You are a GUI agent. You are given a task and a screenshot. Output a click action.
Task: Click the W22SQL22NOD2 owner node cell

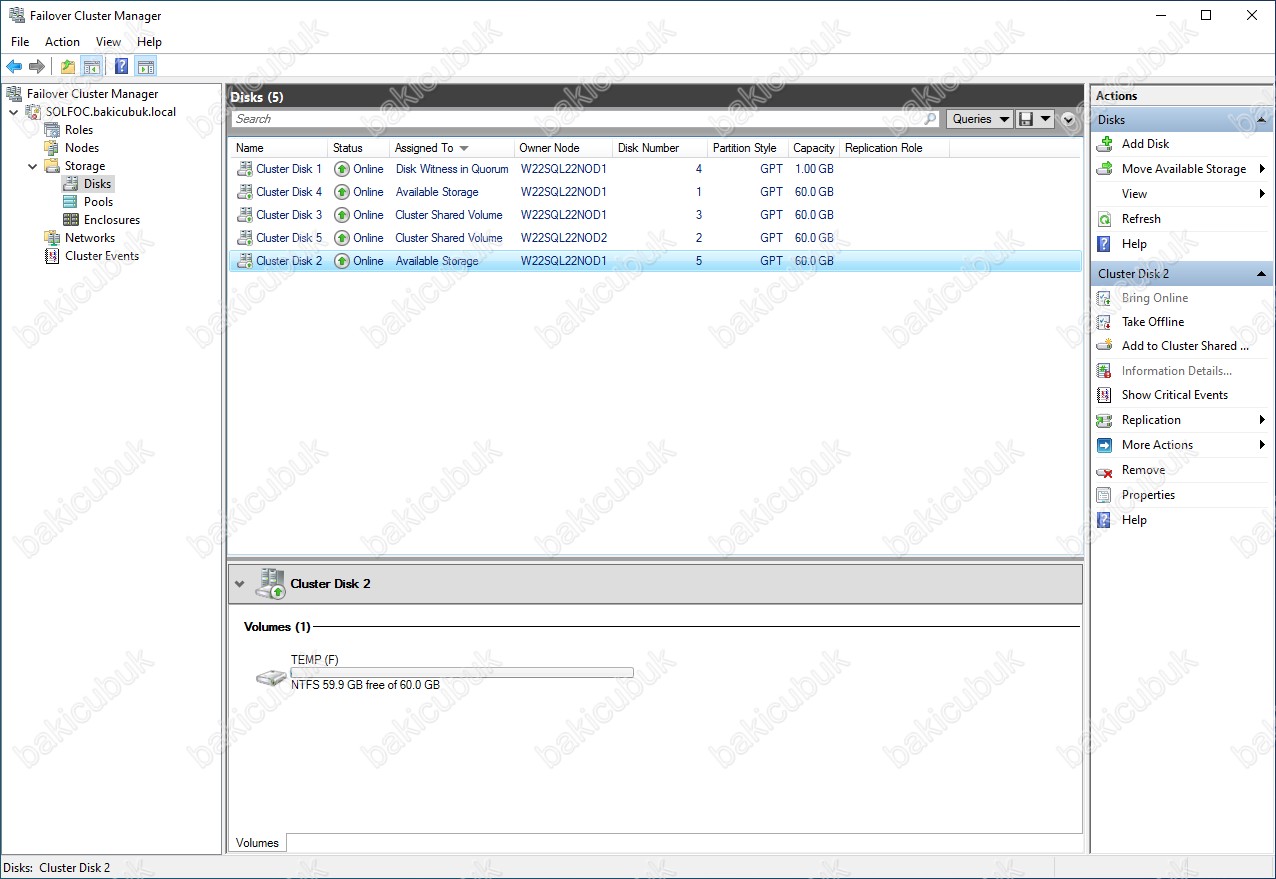[x=564, y=238]
